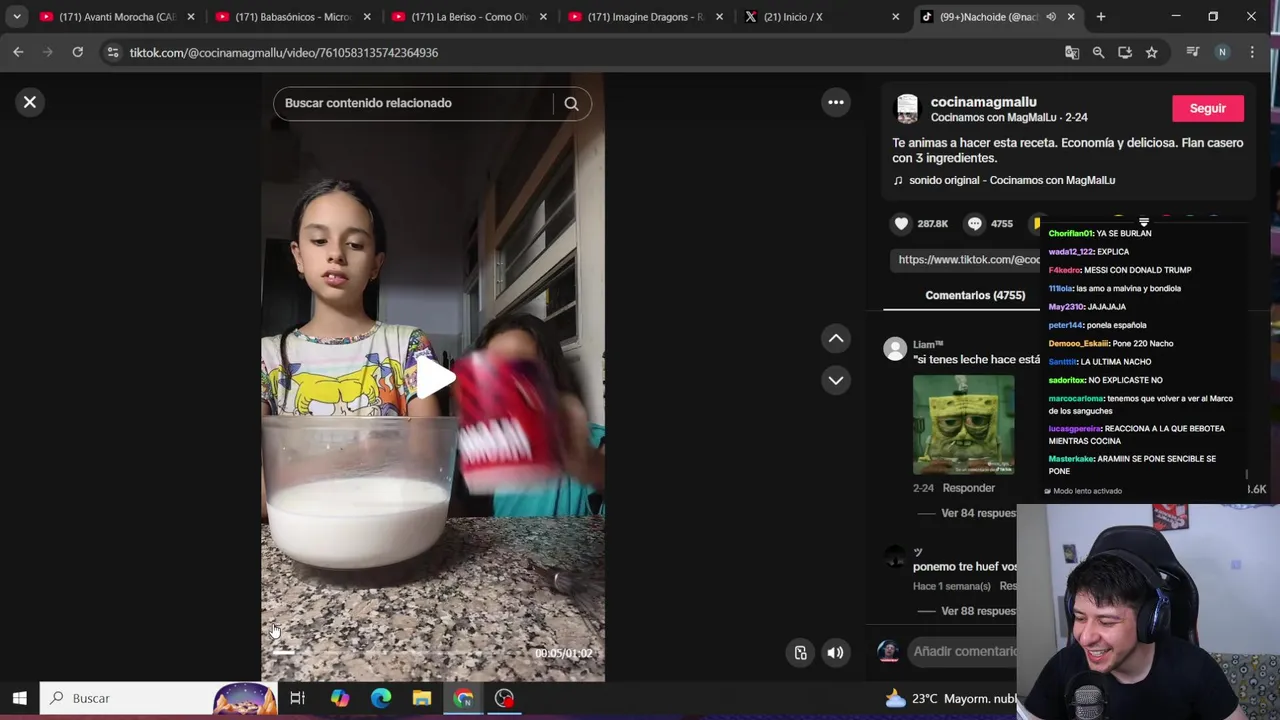
Task: Click the cocinamagmallu username
Action: coord(983,102)
